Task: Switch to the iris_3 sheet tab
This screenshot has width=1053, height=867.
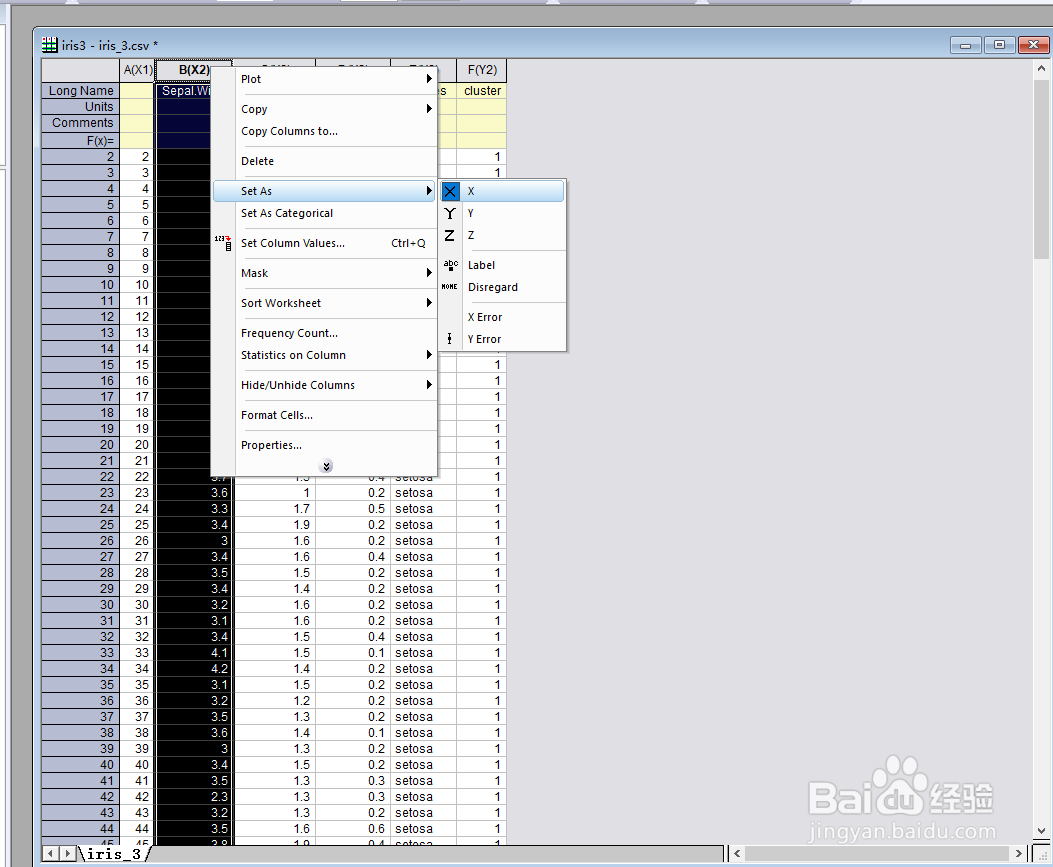Action: (x=114, y=854)
